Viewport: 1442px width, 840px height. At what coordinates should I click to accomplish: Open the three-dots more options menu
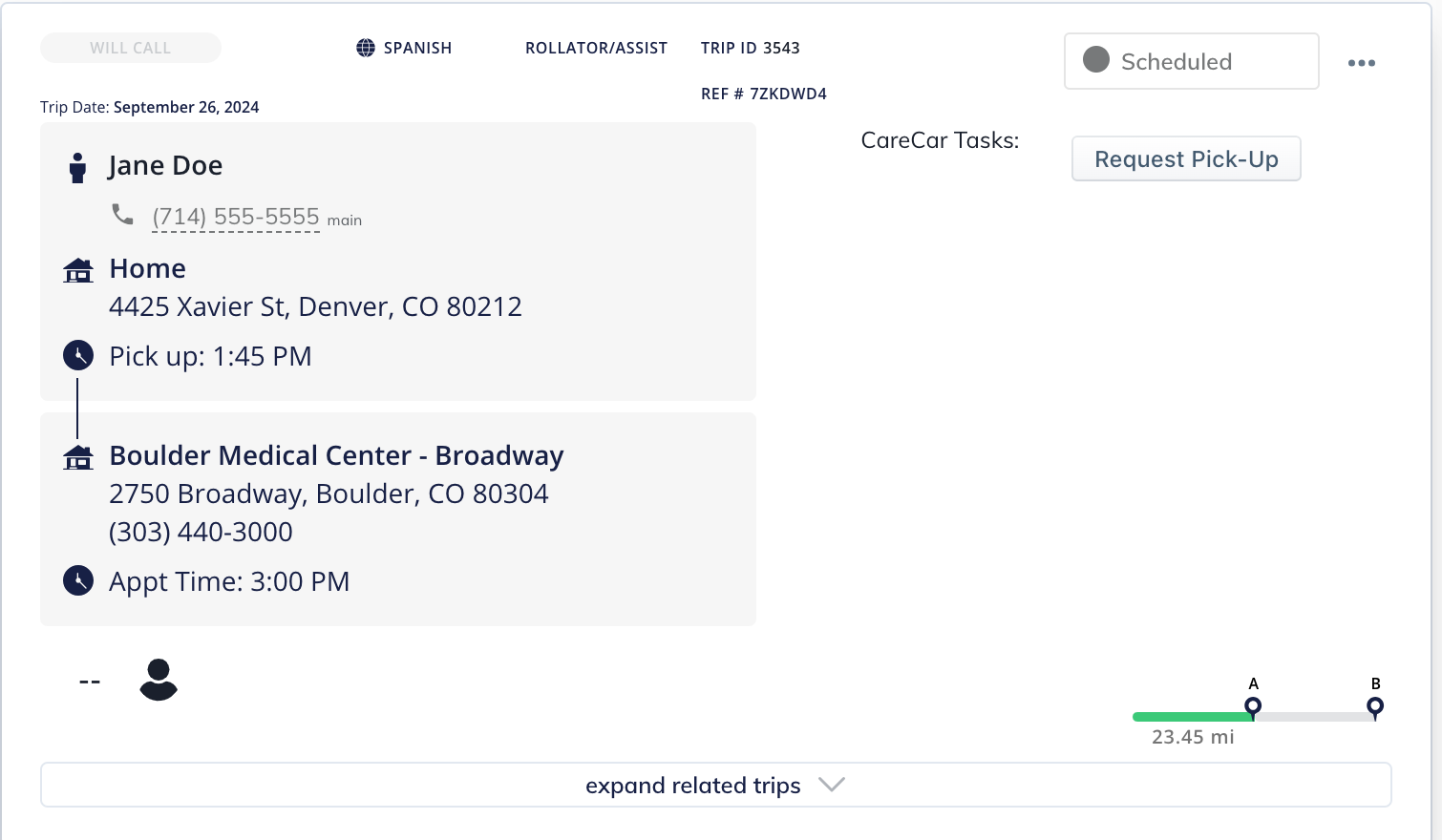coord(1361,63)
